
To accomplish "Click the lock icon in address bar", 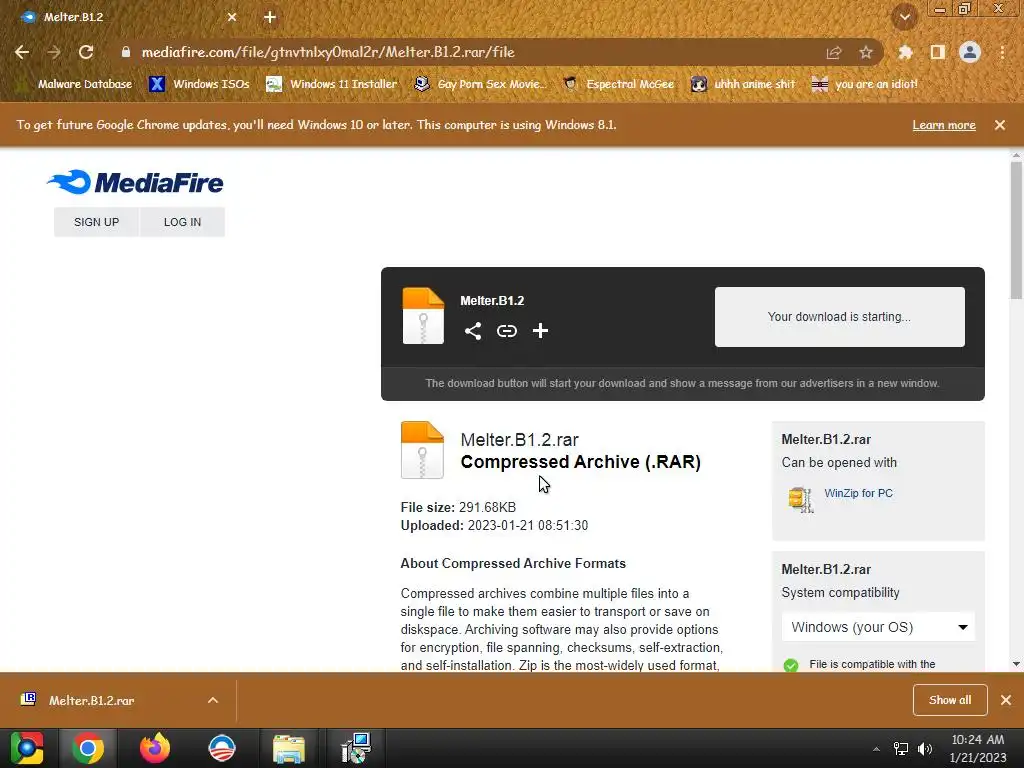I will pyautogui.click(x=126, y=52).
